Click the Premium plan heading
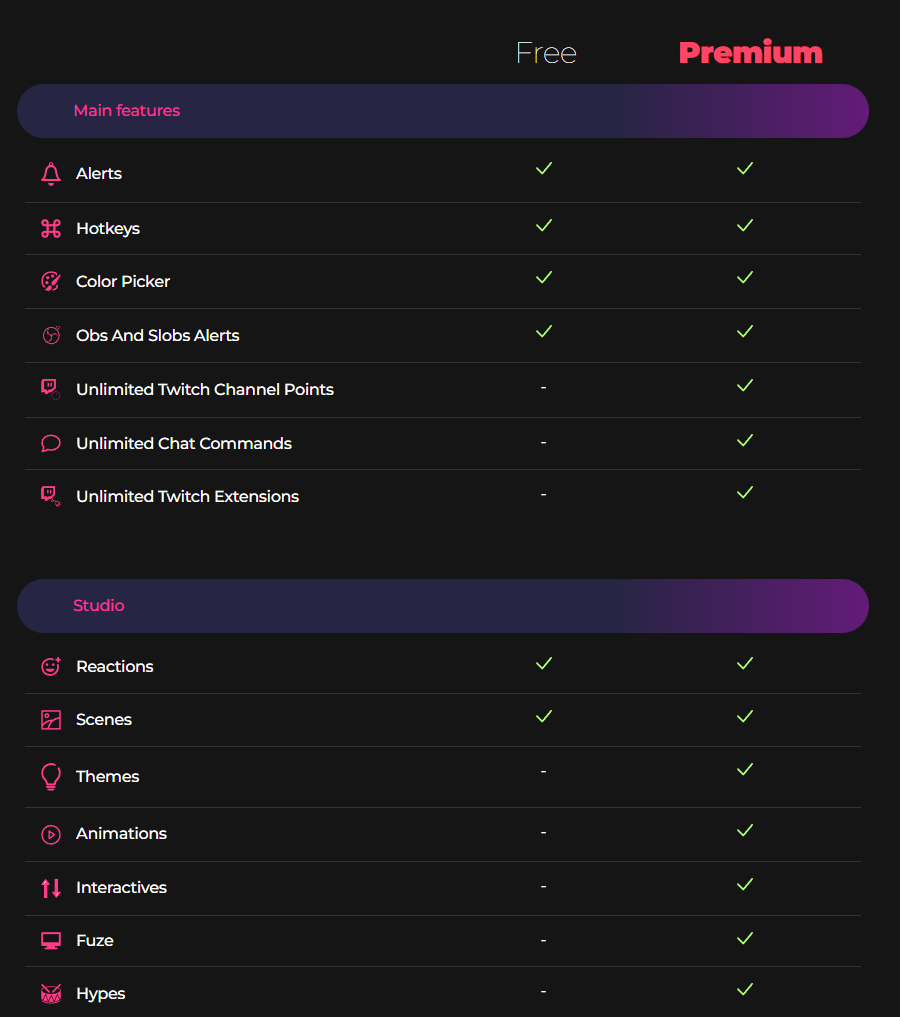This screenshot has height=1017, width=900. coord(750,53)
